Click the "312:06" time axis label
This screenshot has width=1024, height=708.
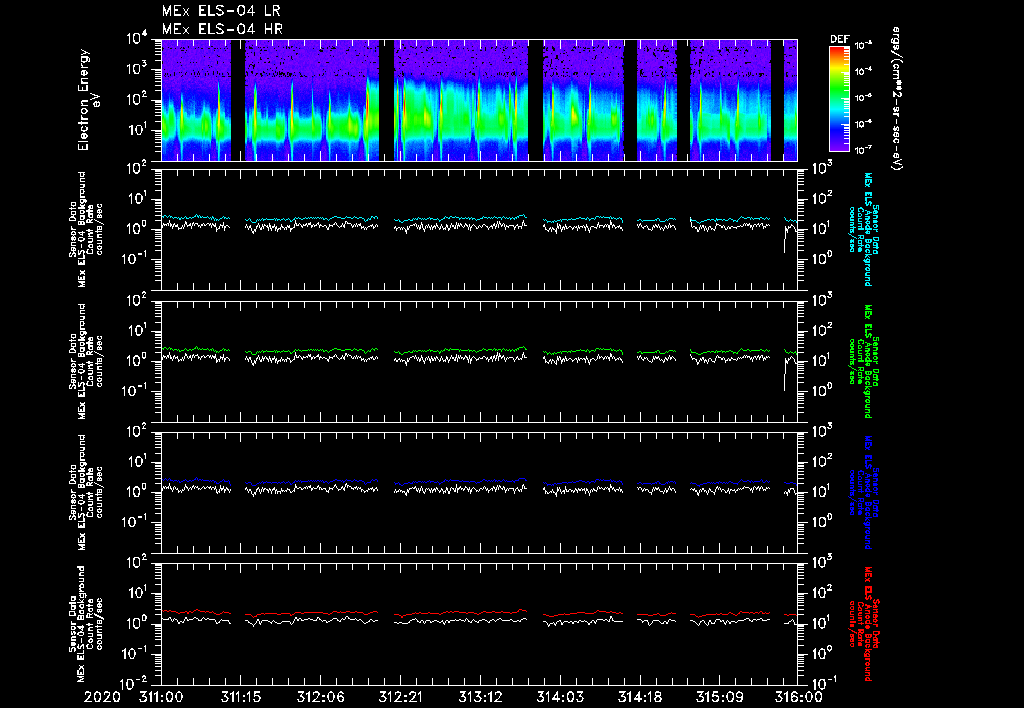point(321,697)
